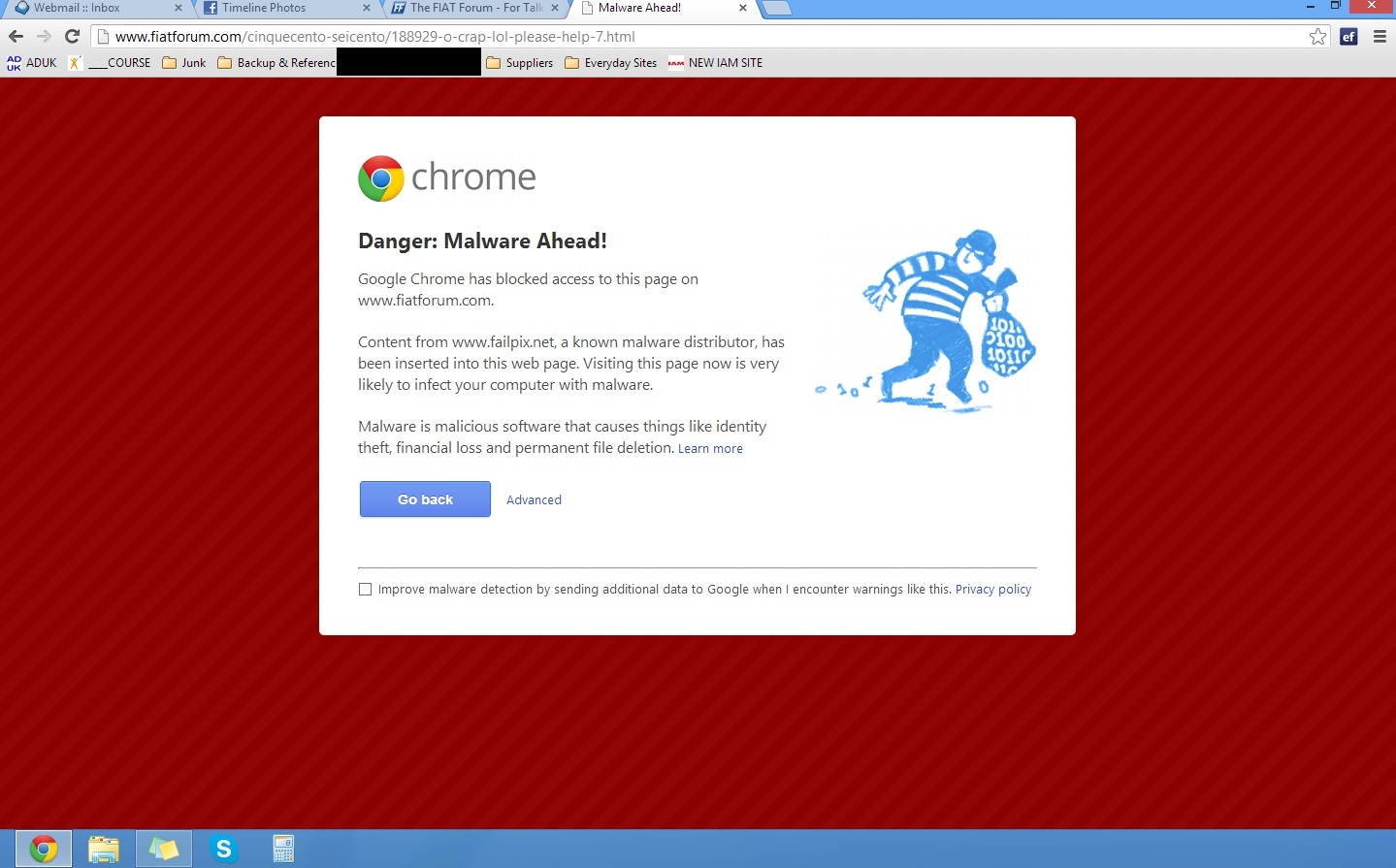Open the calculator taskbar icon
1396x868 pixels.
point(283,849)
